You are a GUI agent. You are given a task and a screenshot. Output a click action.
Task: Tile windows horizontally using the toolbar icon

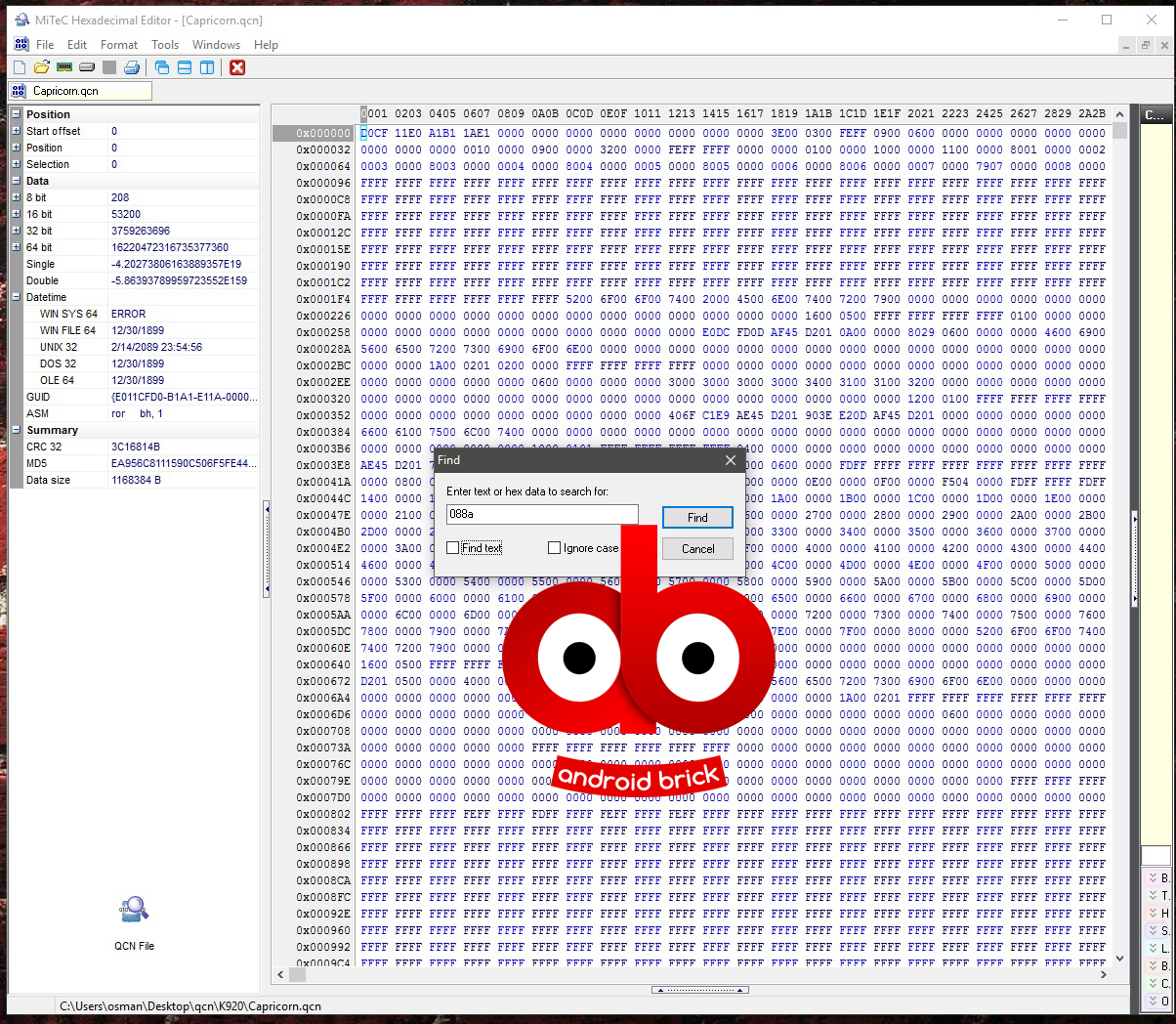pos(185,67)
